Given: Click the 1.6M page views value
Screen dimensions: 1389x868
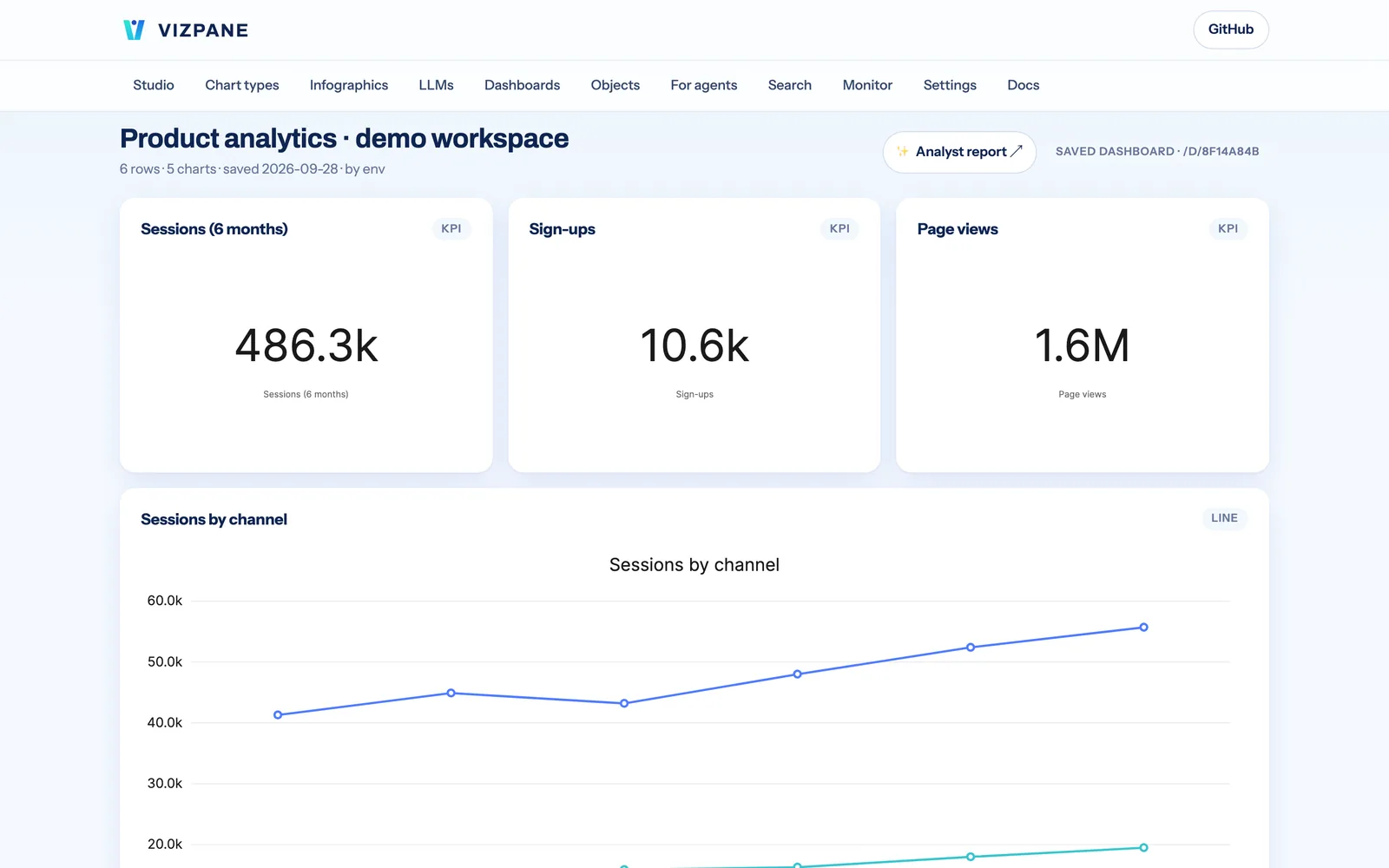Looking at the screenshot, I should click(1083, 345).
